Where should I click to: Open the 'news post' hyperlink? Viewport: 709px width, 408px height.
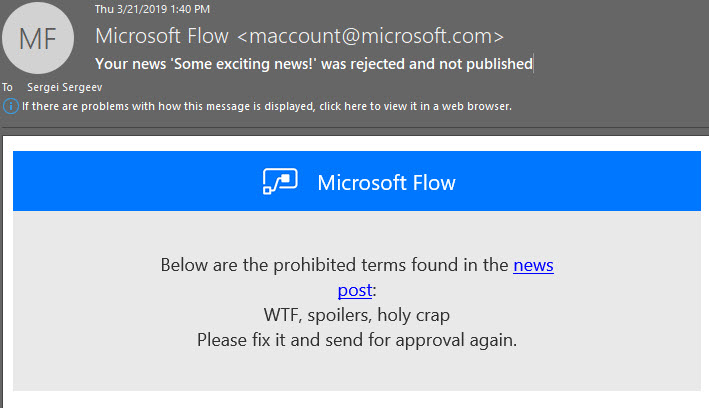[x=533, y=266]
